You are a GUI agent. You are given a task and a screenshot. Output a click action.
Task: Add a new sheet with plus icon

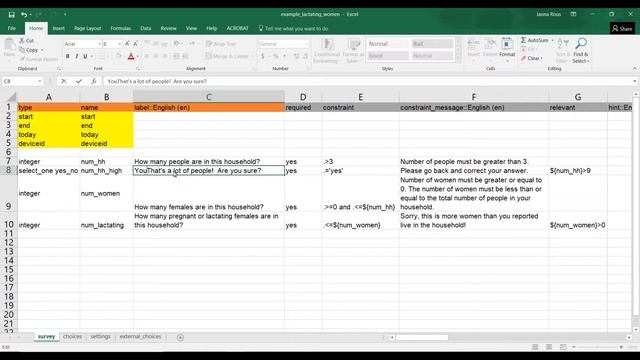[x=180, y=337]
